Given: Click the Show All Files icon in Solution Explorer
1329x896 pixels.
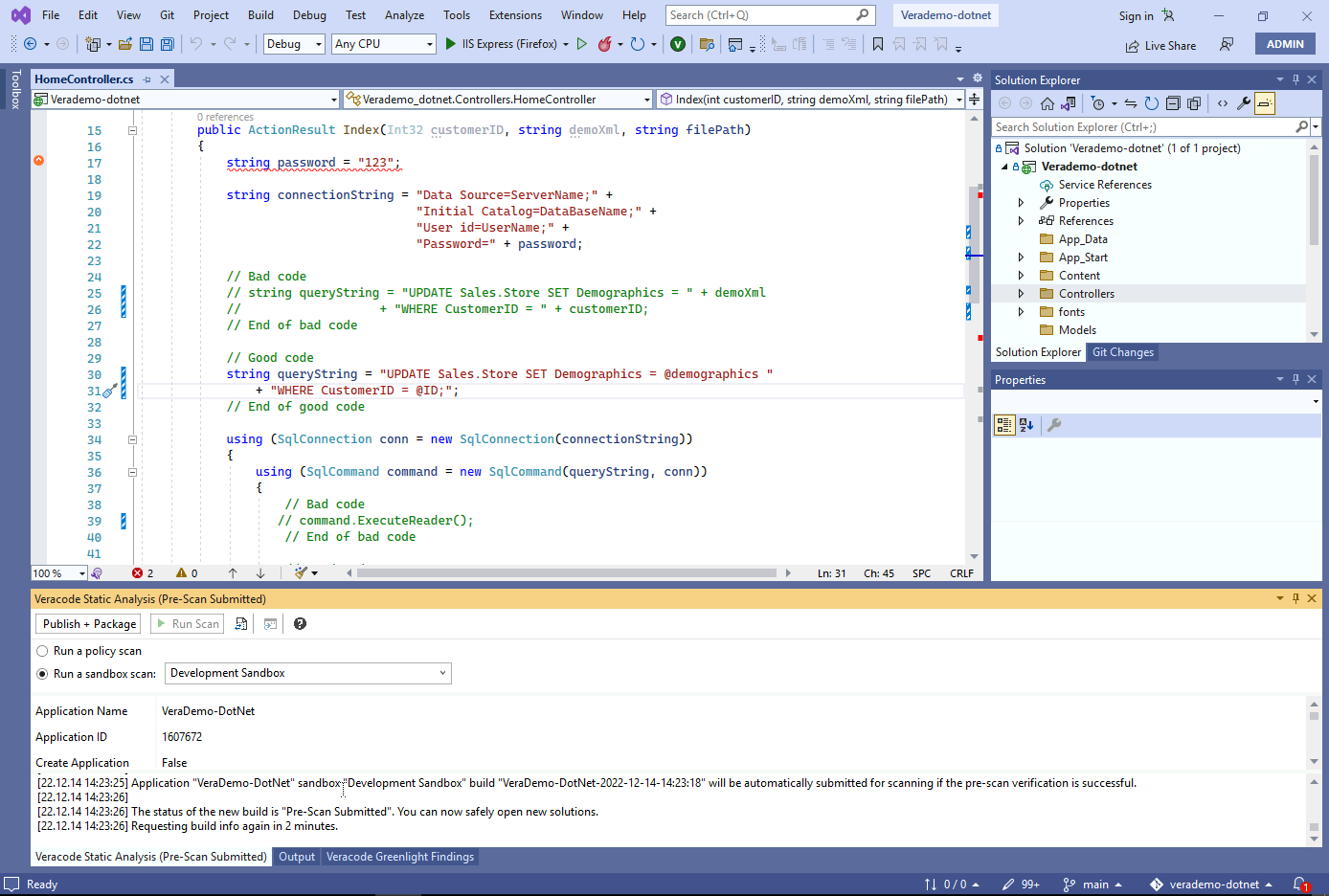Looking at the screenshot, I should [1194, 103].
